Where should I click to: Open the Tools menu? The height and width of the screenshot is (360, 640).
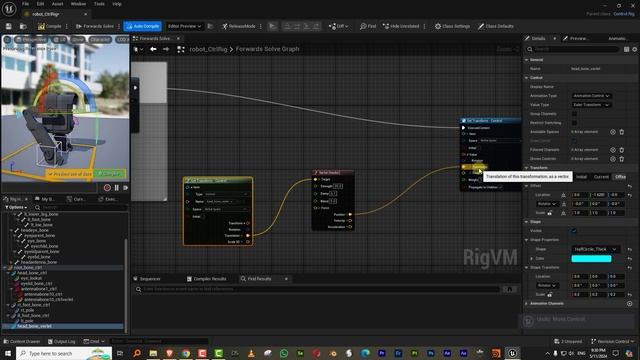pos(99,4)
